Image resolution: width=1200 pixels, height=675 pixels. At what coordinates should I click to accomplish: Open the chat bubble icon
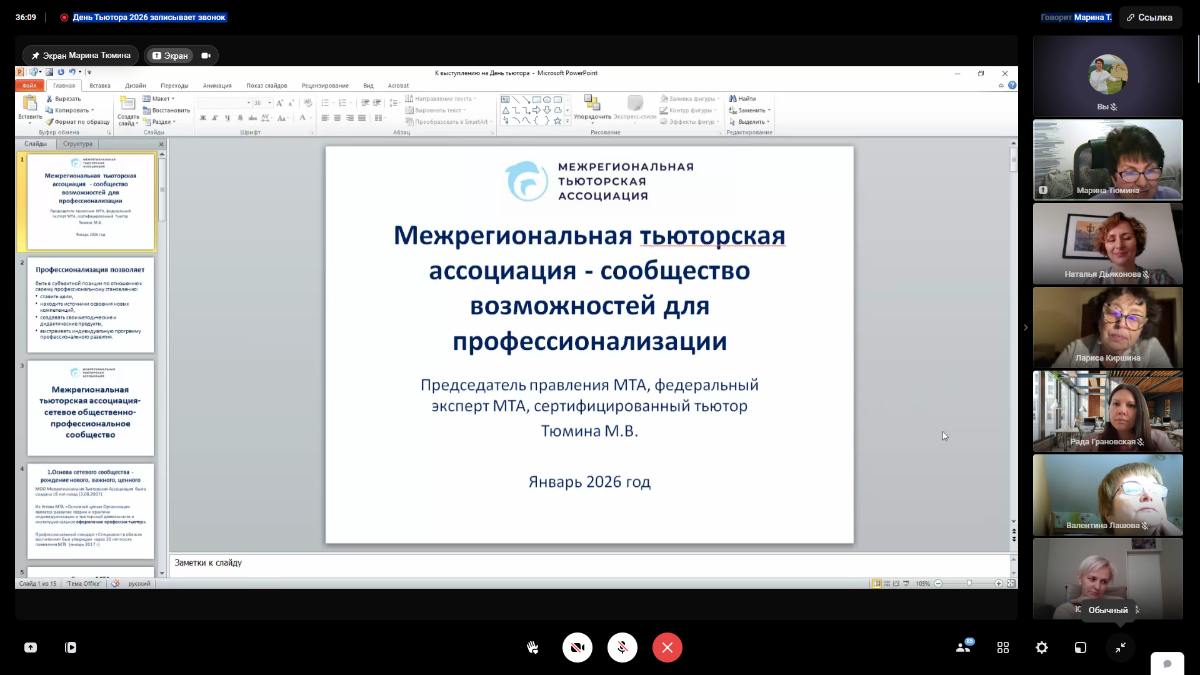click(x=1166, y=664)
